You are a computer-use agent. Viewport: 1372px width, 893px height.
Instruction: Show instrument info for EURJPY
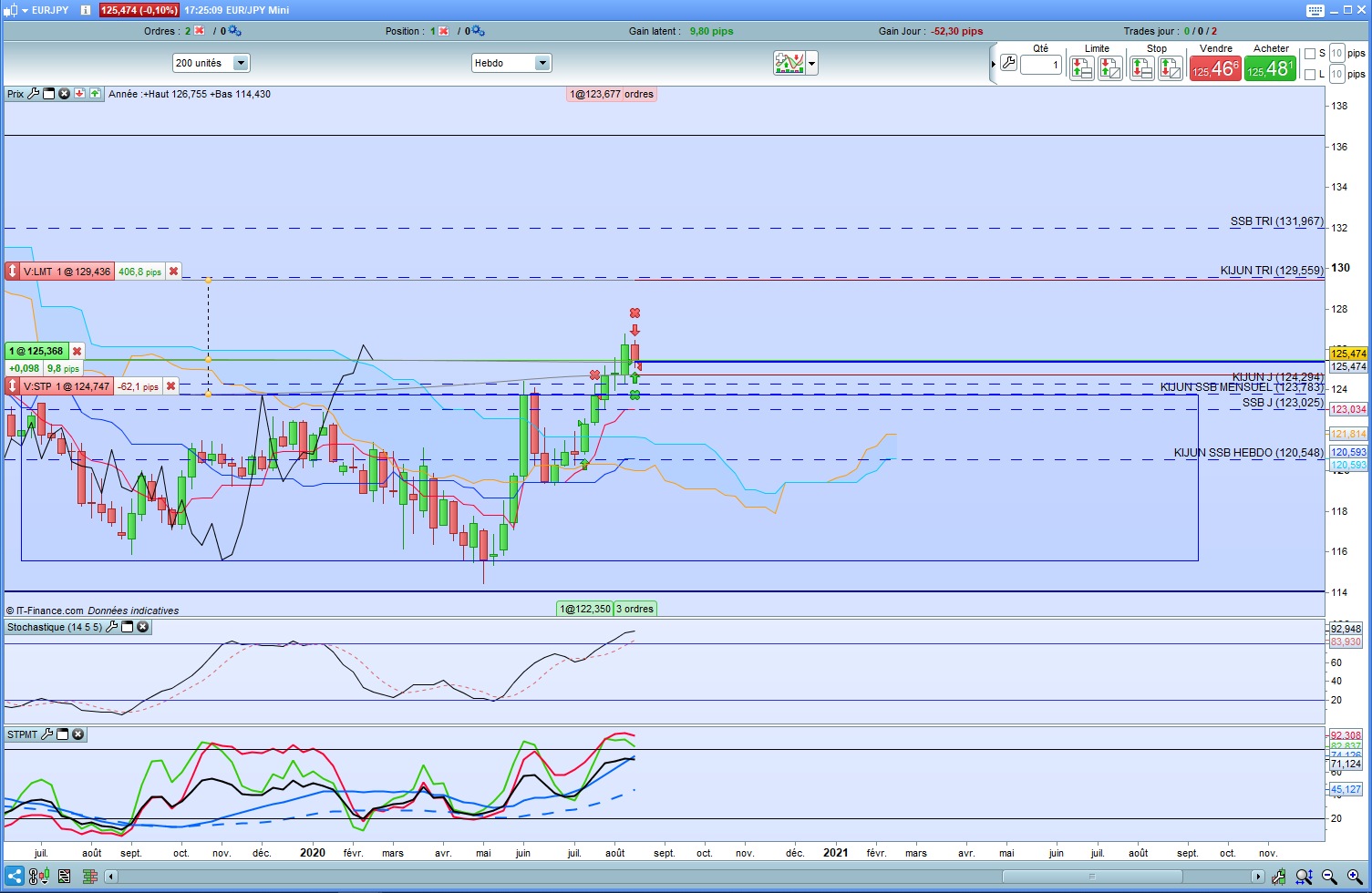click(86, 10)
